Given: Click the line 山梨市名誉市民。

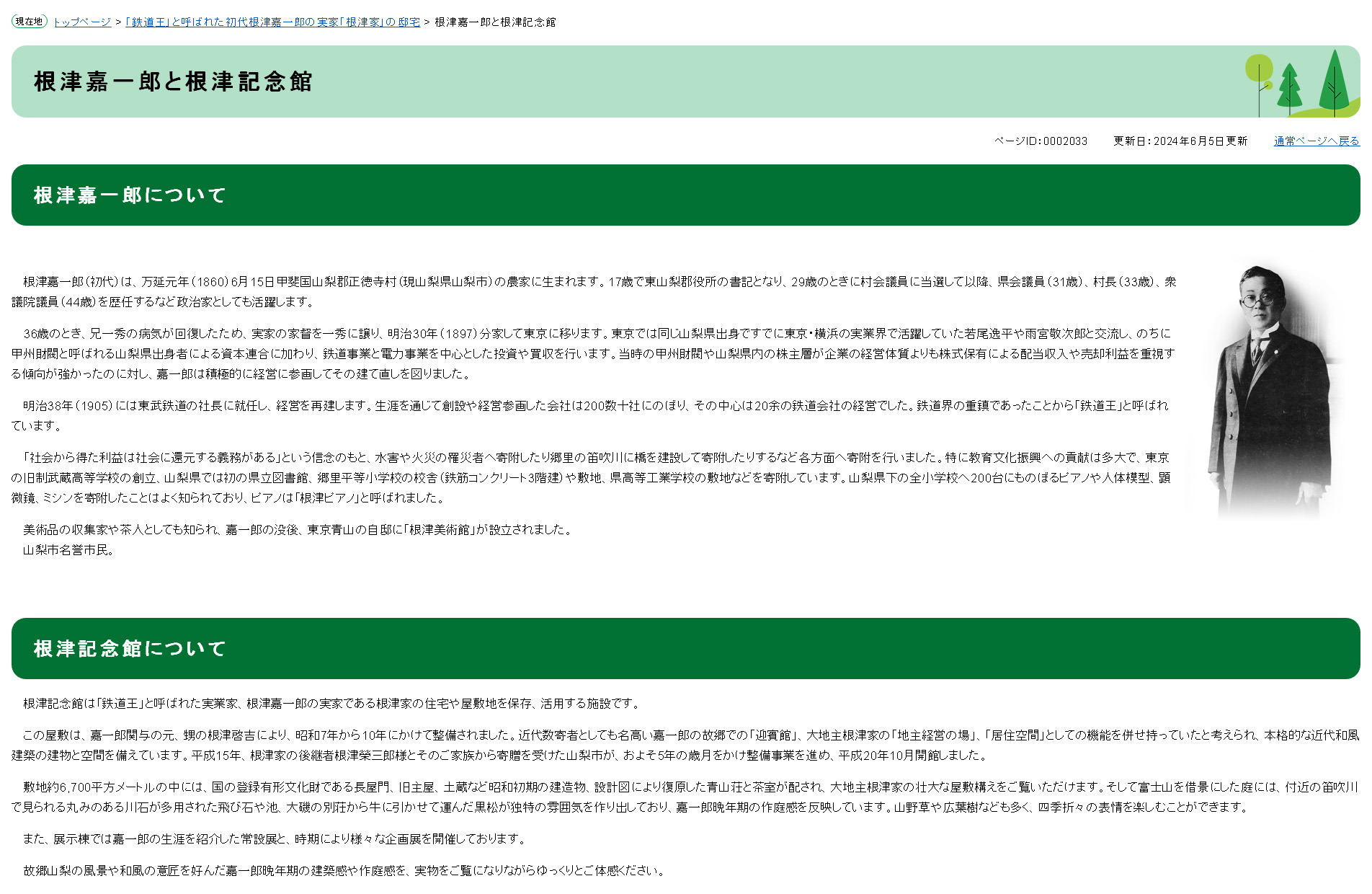Looking at the screenshot, I should click(x=68, y=550).
